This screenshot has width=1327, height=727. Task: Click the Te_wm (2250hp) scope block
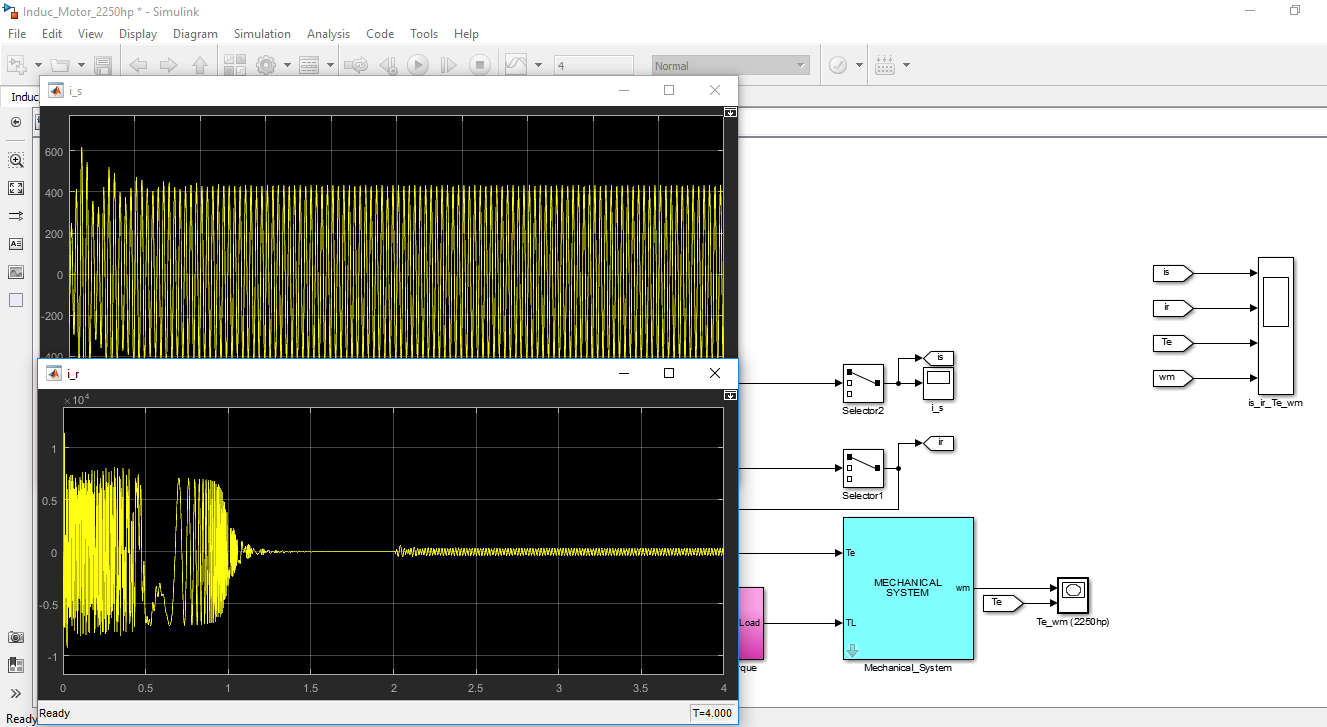(1073, 595)
